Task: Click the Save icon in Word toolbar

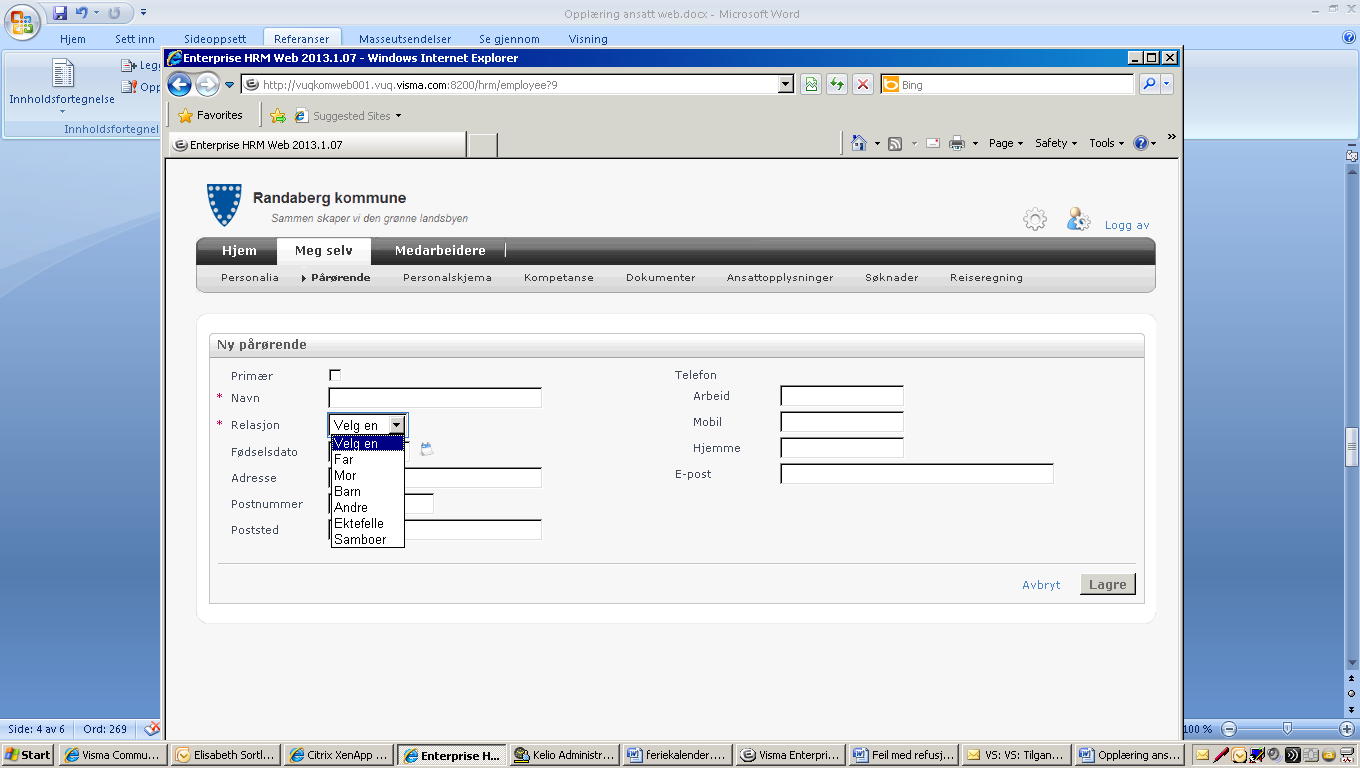Action: tap(60, 13)
